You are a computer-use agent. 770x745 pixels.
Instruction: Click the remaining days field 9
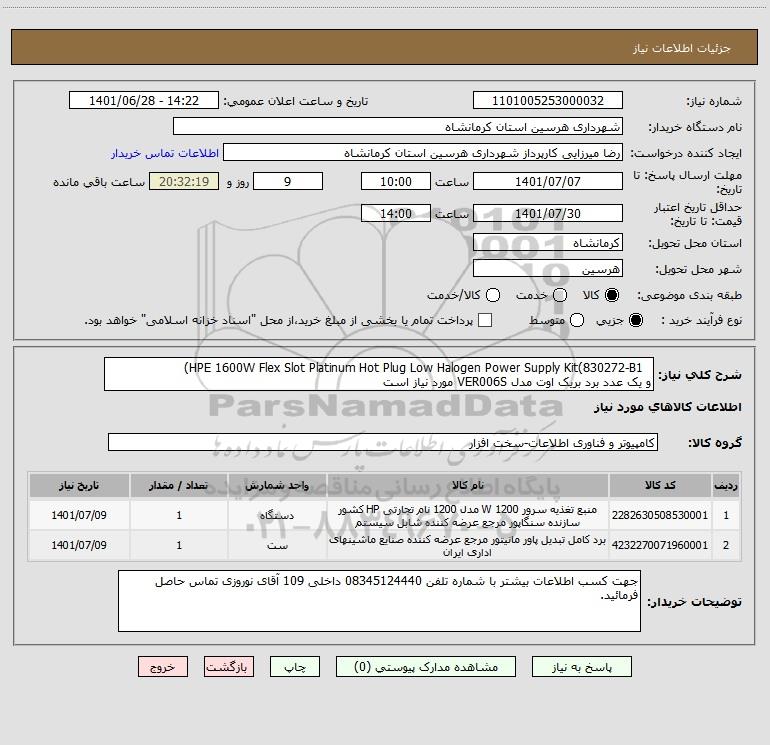pos(288,182)
